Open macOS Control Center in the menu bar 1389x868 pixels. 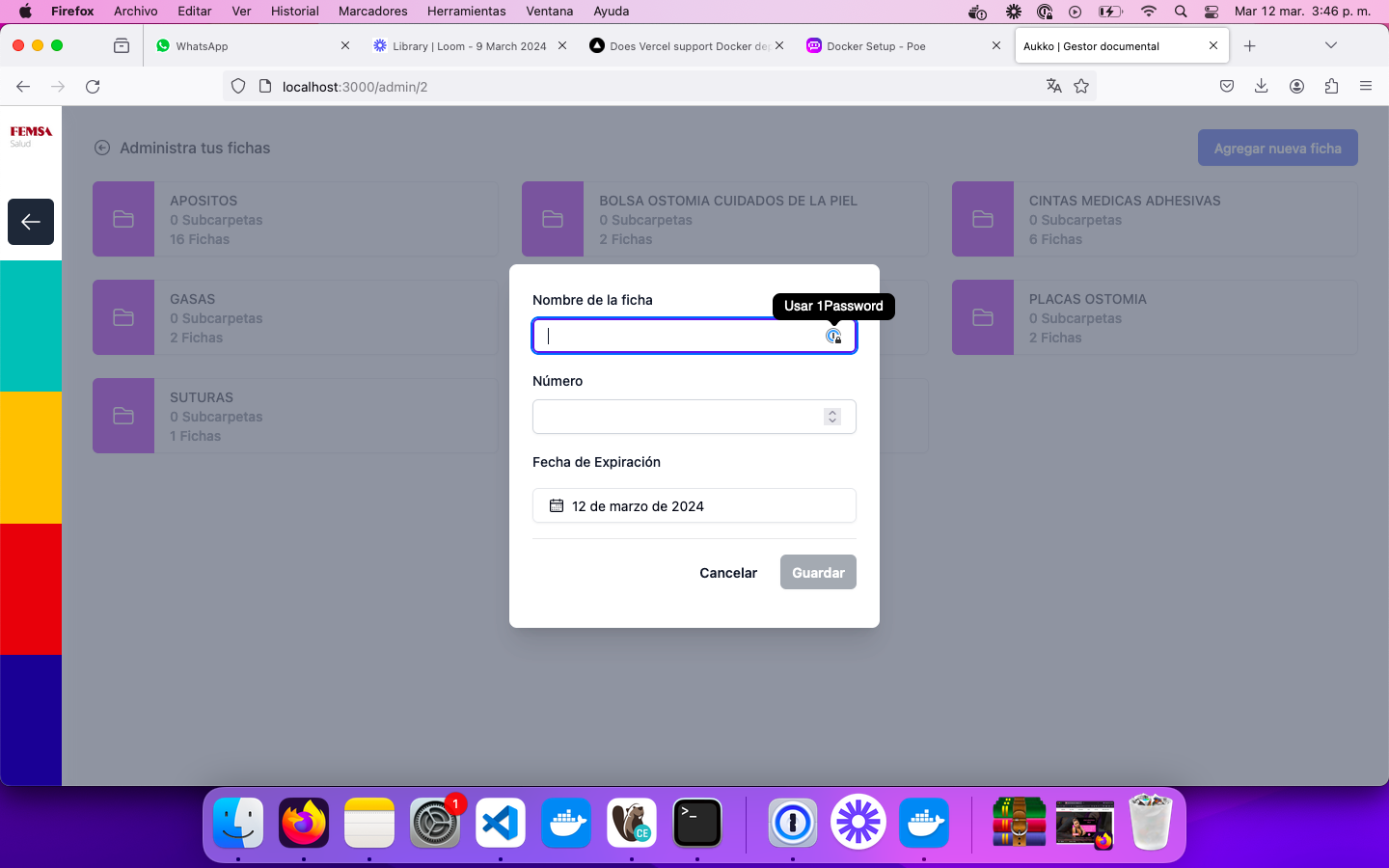click(1212, 12)
